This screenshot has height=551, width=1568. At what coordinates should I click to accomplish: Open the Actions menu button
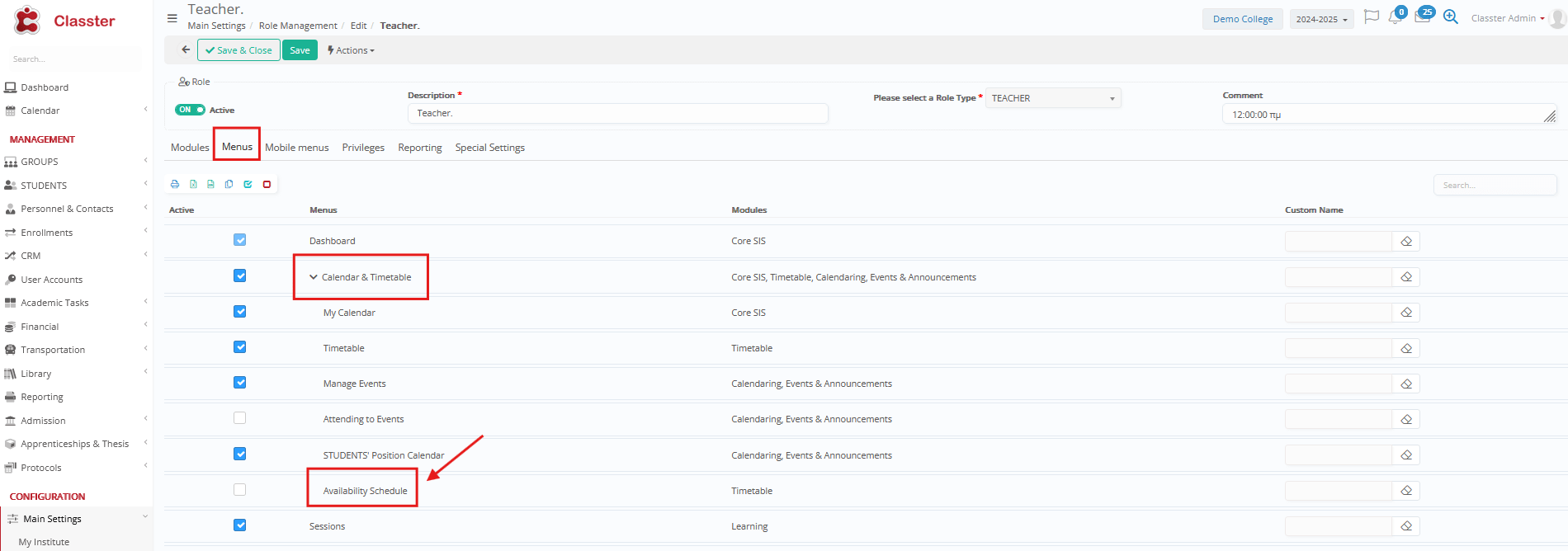pos(351,50)
